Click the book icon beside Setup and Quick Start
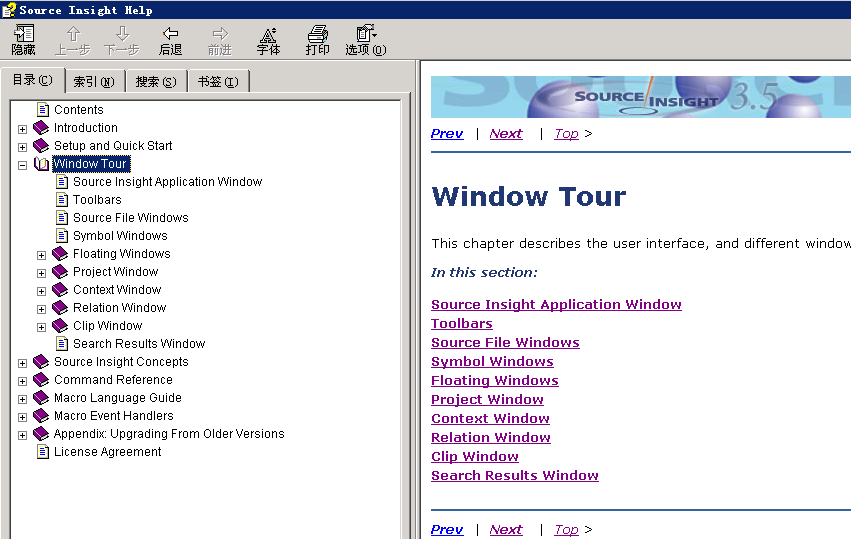The image size is (851, 539). 41,145
